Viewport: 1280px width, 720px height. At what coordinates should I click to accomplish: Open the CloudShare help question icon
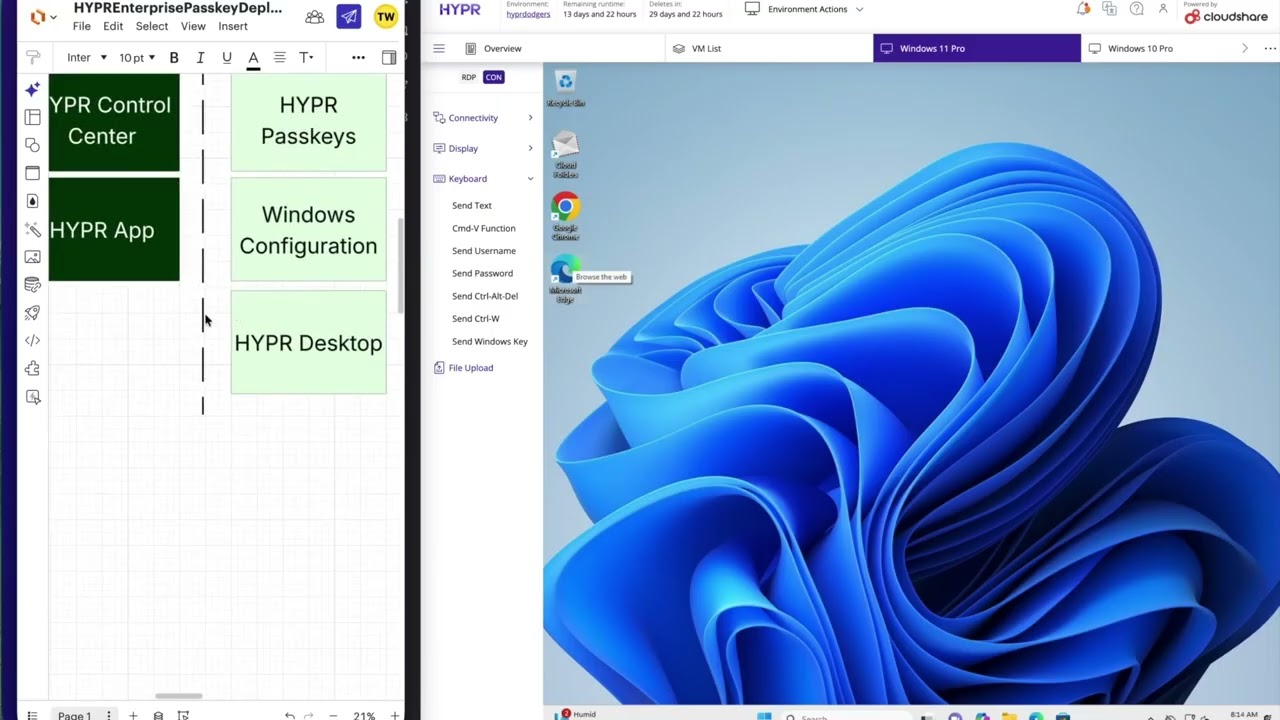click(x=1136, y=9)
